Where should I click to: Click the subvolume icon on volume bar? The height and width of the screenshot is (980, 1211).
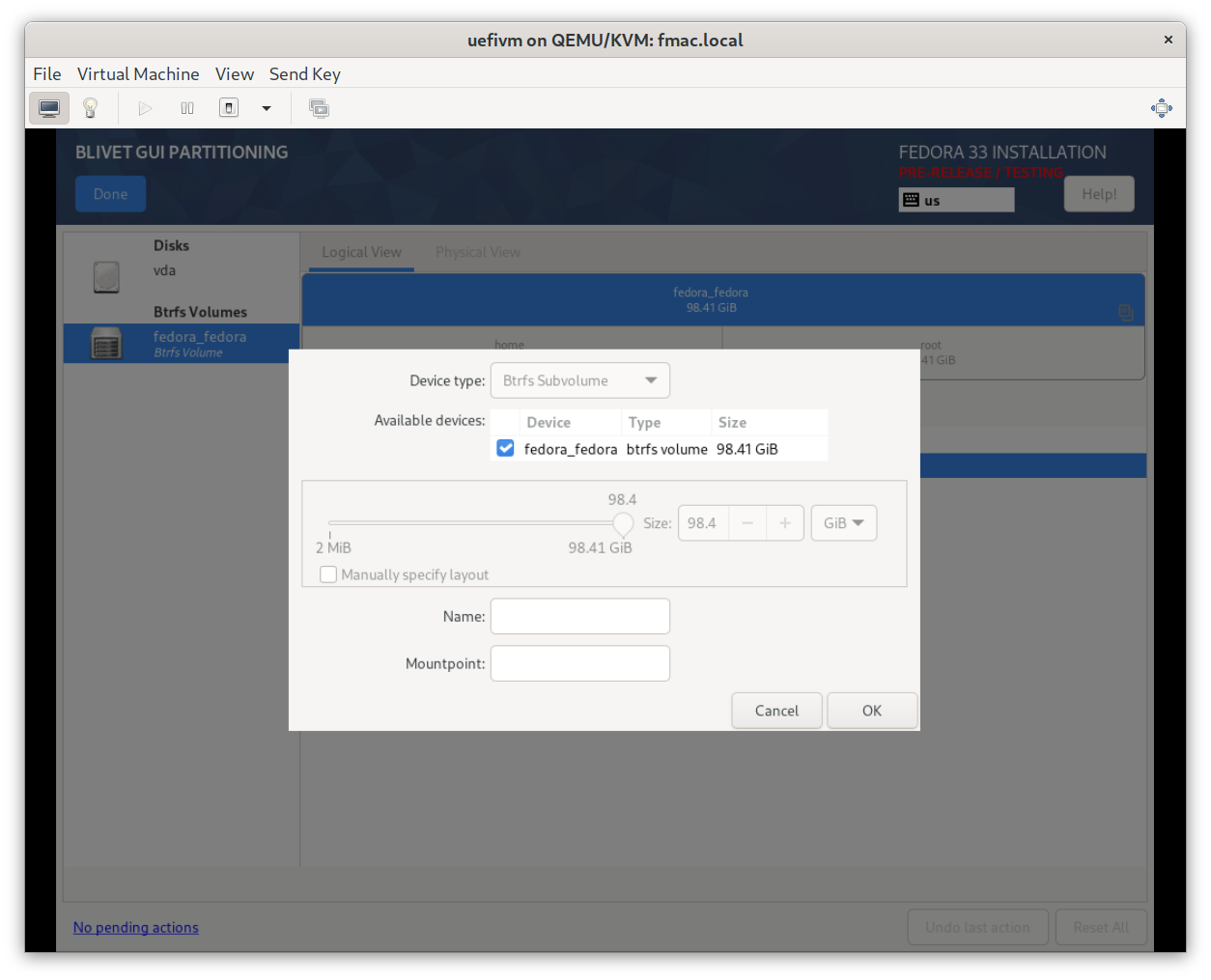coord(1125,312)
